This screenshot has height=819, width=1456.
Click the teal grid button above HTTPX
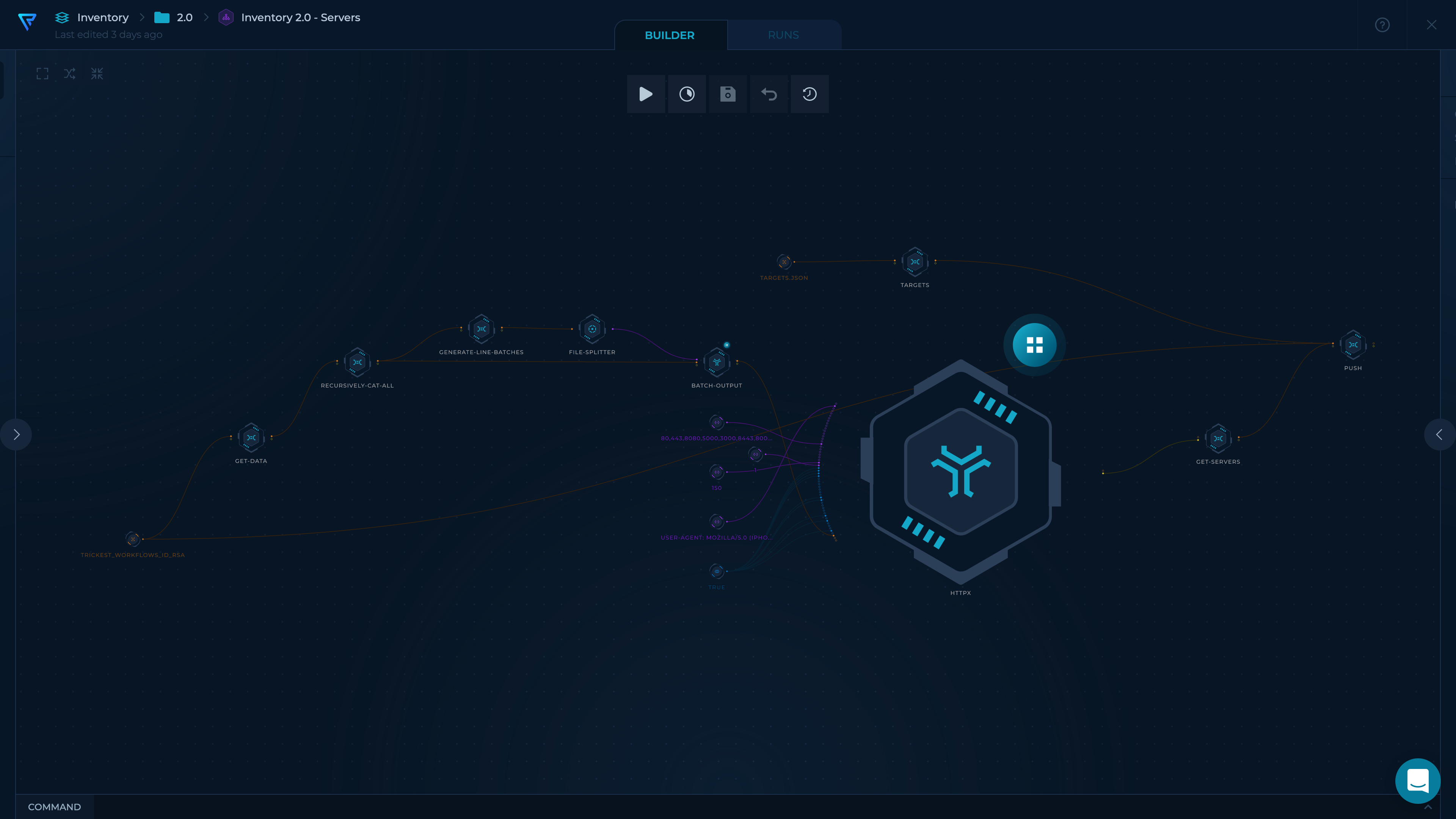1034,345
